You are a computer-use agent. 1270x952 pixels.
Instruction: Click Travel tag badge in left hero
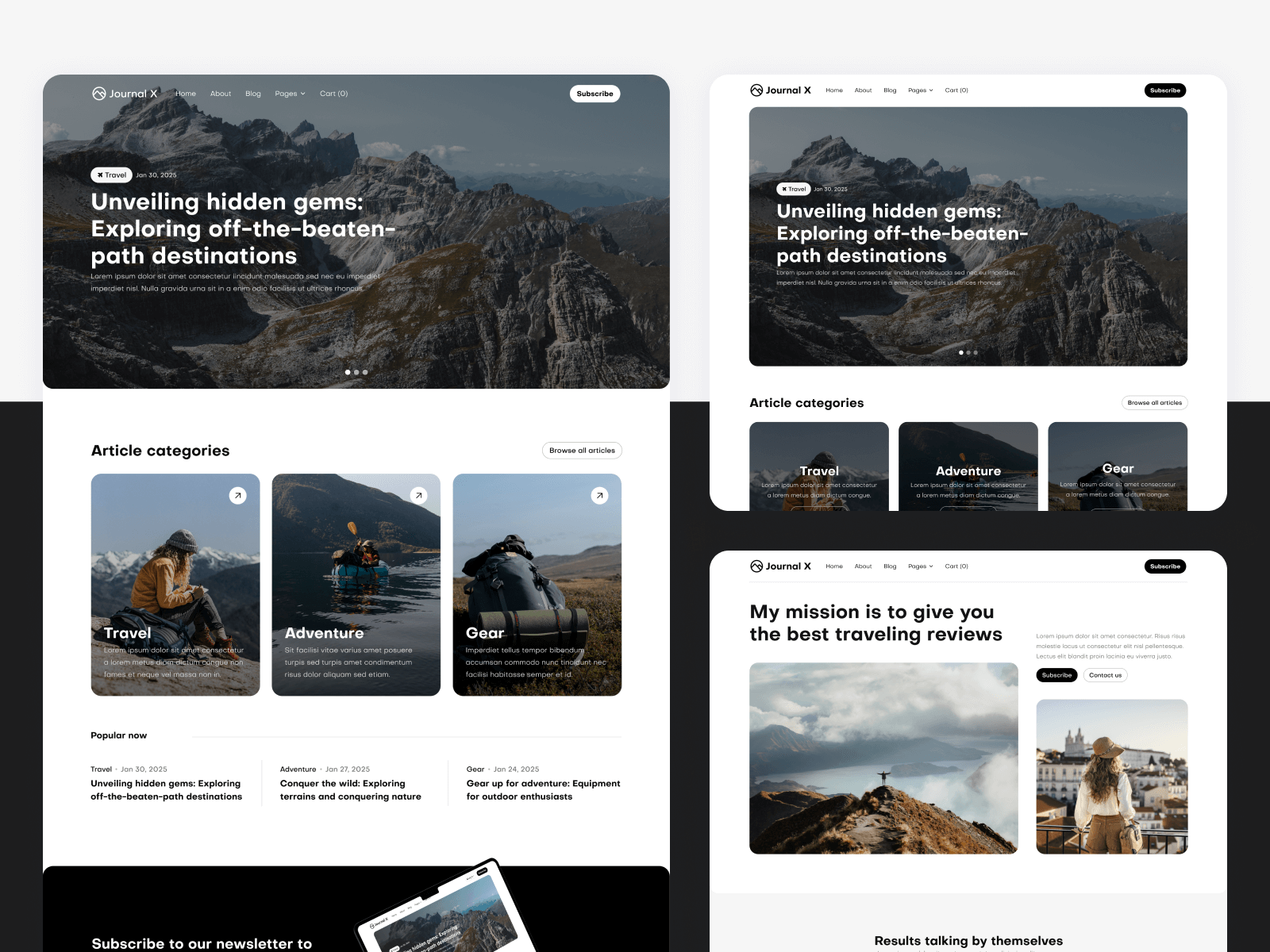click(112, 175)
